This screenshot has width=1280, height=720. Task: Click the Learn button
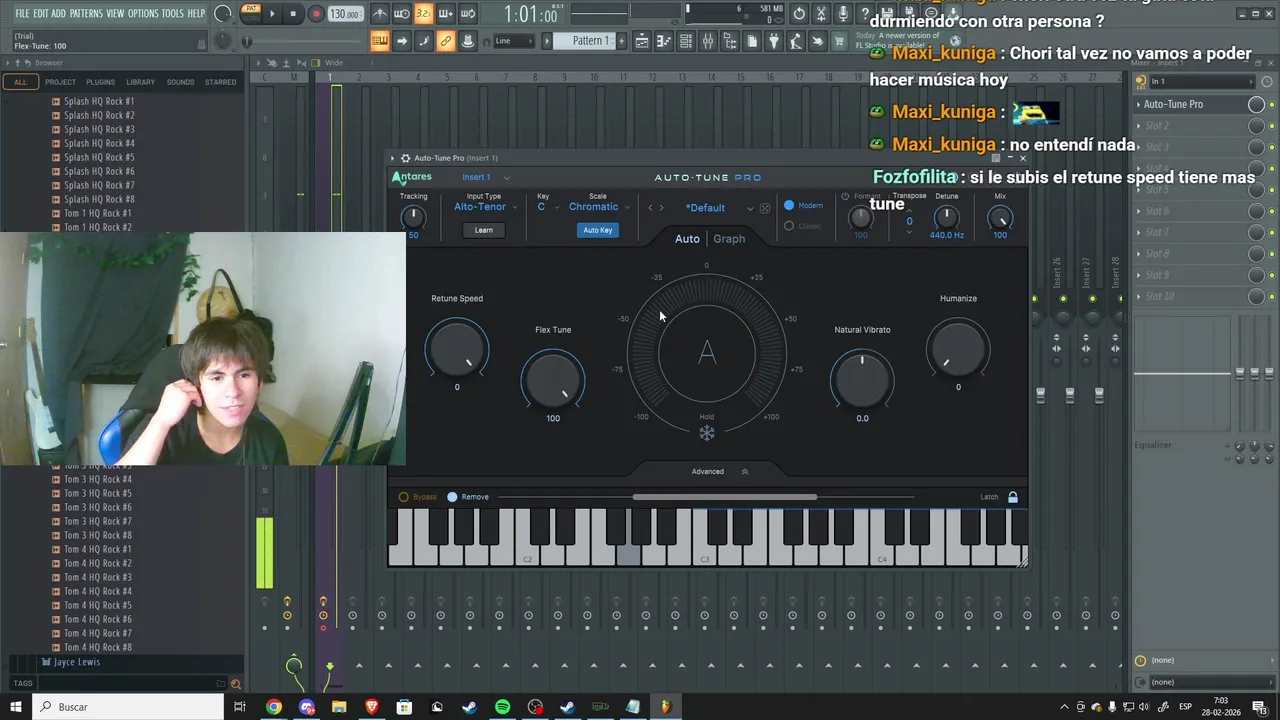point(484,230)
